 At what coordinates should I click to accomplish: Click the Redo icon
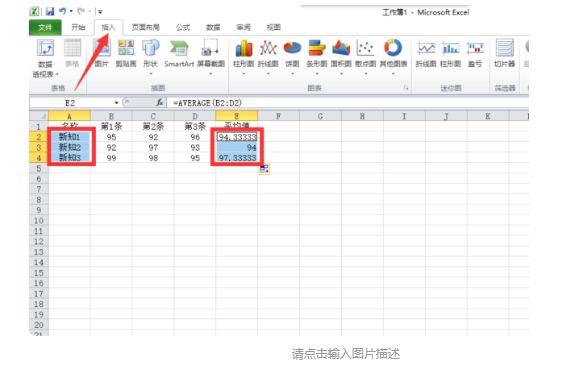pyautogui.click(x=81, y=12)
